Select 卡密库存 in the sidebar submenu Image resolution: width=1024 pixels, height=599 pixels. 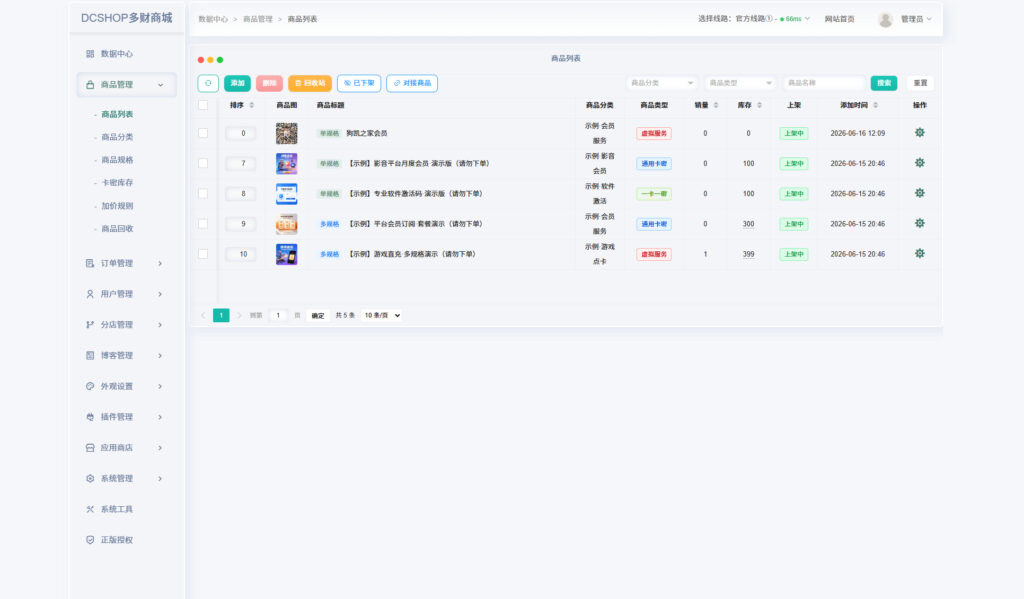tap(117, 183)
